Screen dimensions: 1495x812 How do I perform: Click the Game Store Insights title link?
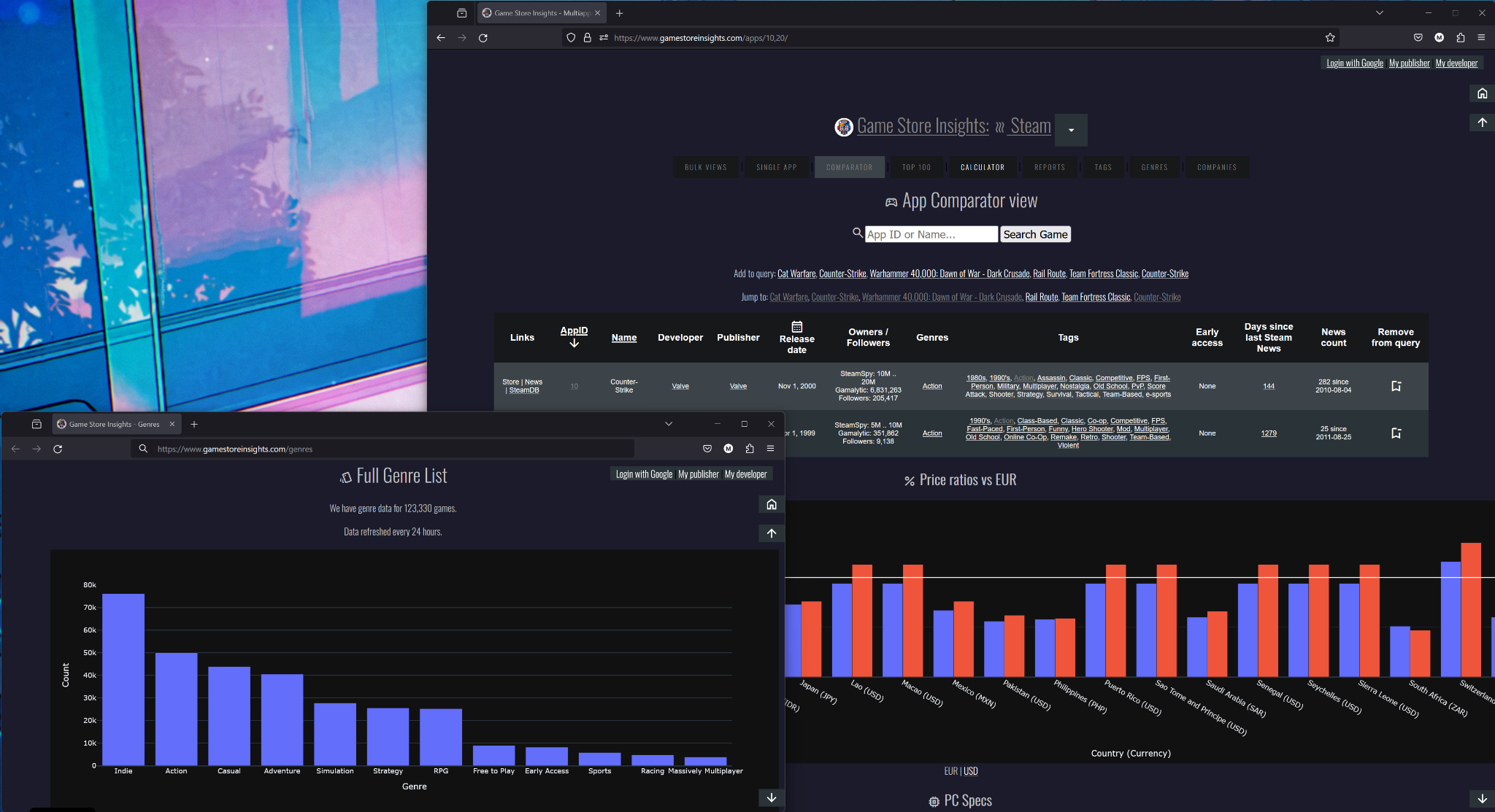[x=923, y=126]
